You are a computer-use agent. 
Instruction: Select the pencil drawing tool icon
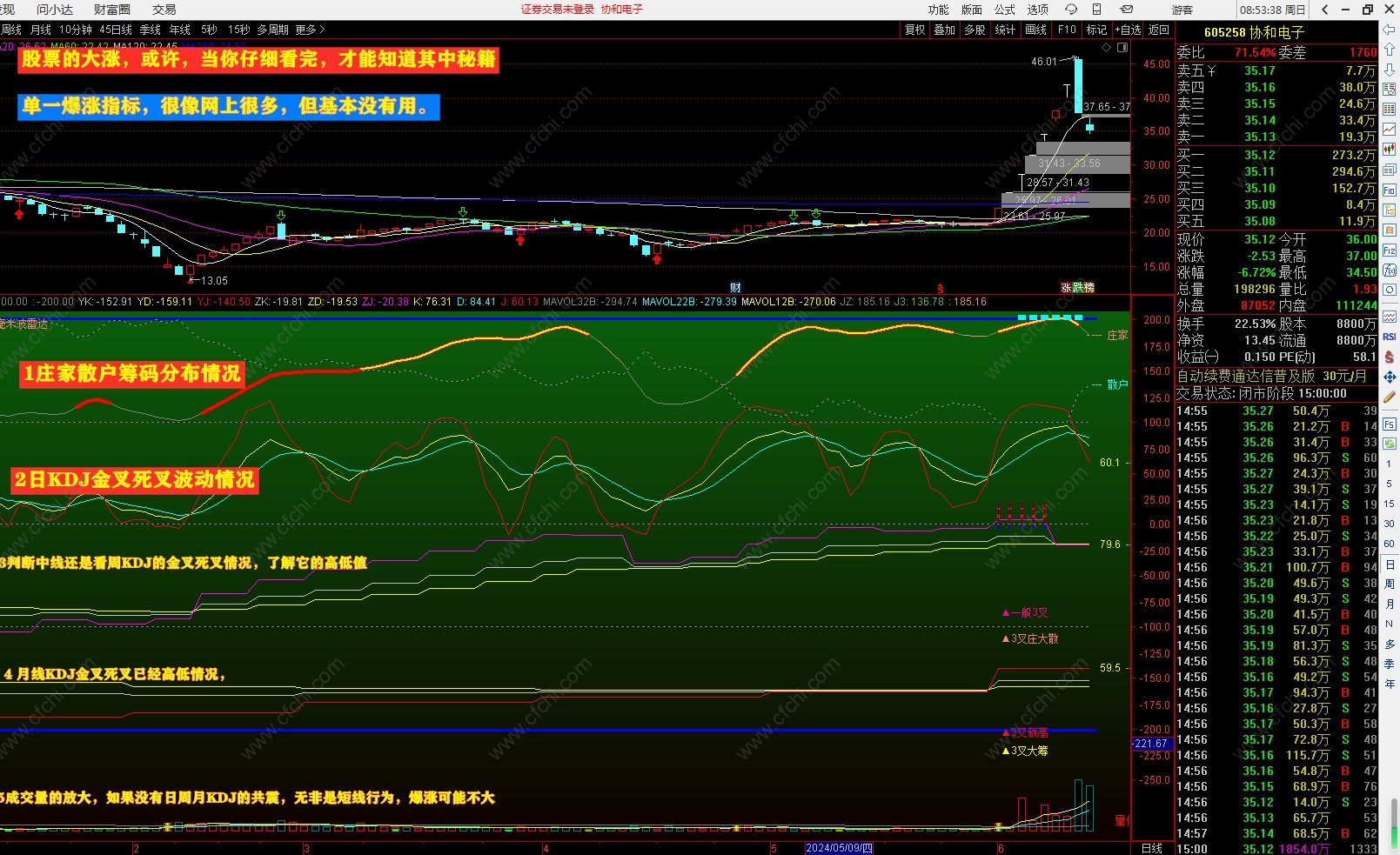pyautogui.click(x=1390, y=397)
